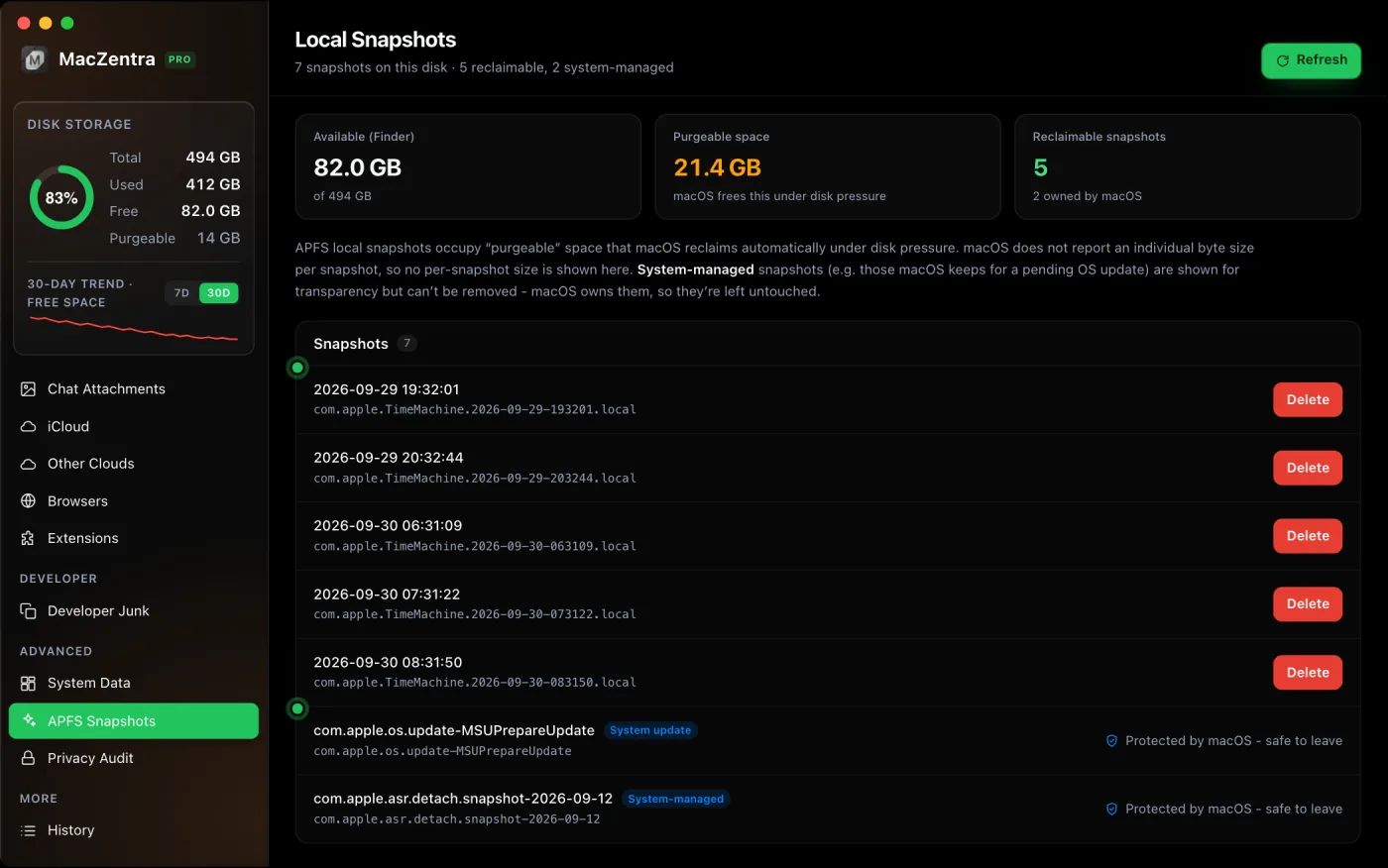
Task: Click the Chat Attachments sidebar icon
Action: point(28,389)
